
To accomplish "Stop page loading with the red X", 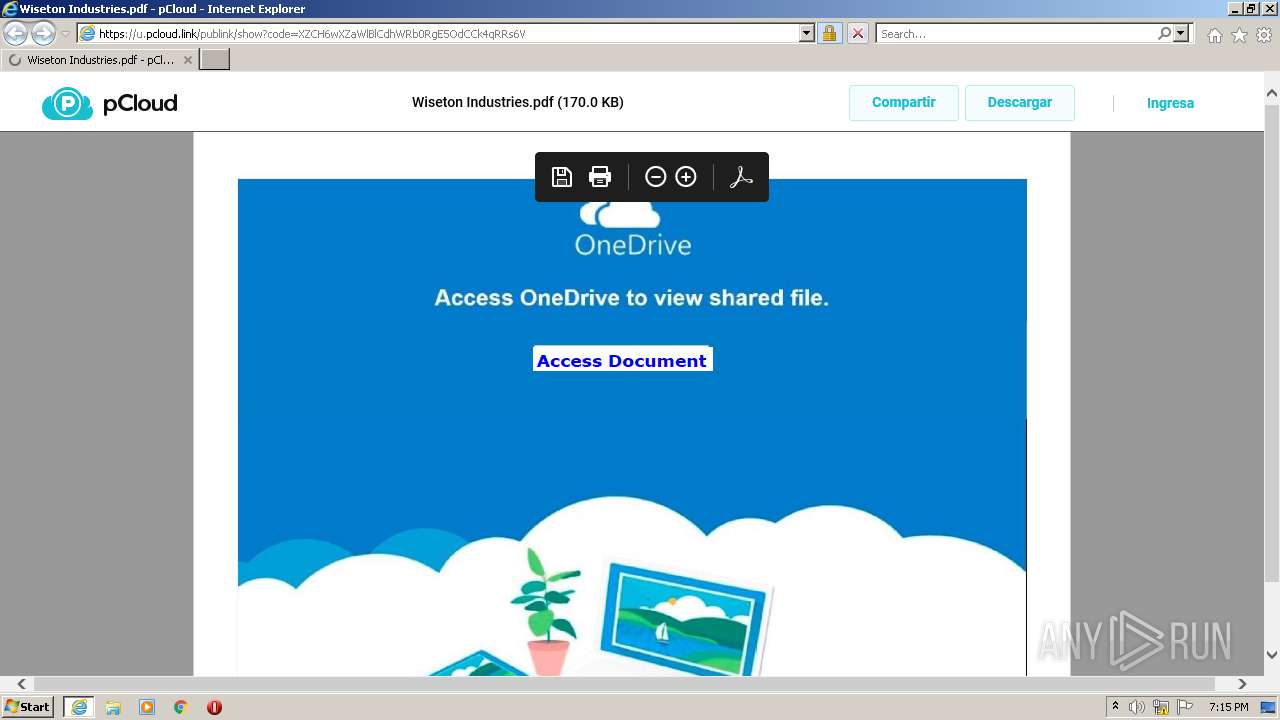I will tap(858, 33).
